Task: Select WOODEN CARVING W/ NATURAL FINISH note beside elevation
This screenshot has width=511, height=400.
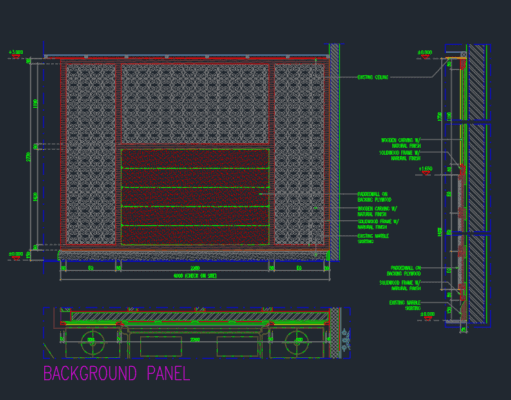Action: point(377,211)
